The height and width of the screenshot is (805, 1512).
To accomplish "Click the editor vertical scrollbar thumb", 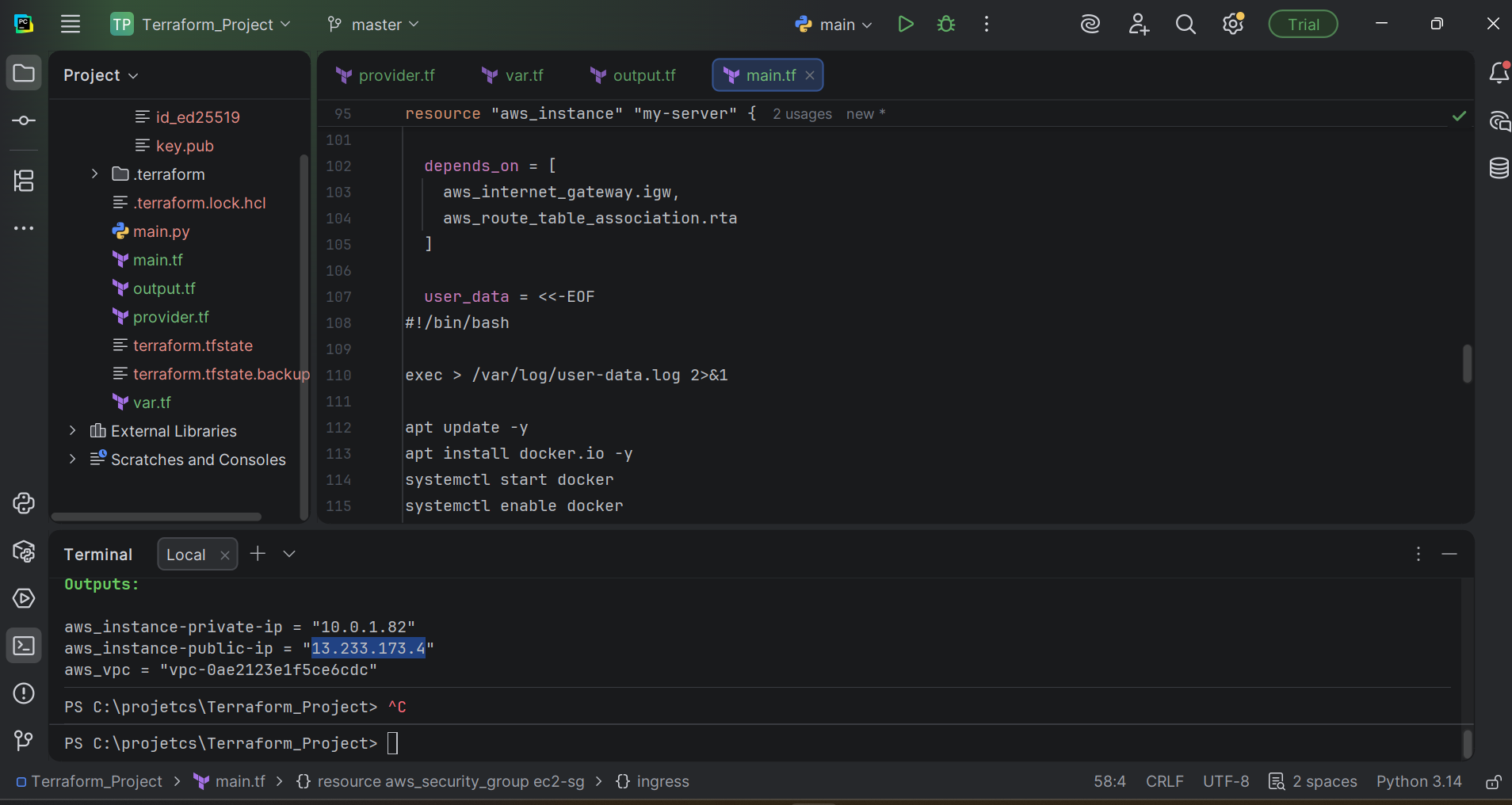I will [1467, 364].
